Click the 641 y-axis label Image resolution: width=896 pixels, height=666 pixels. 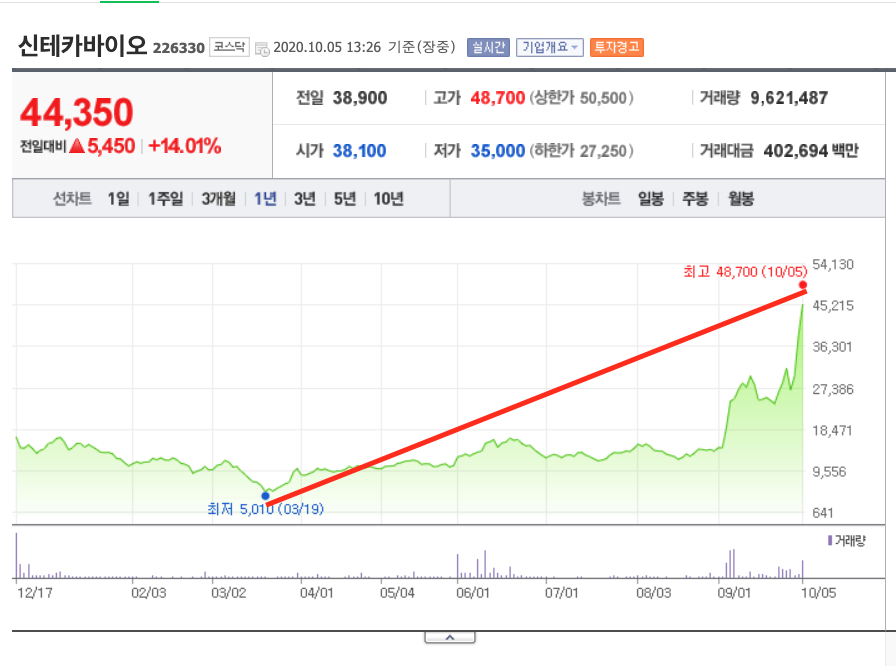(823, 513)
